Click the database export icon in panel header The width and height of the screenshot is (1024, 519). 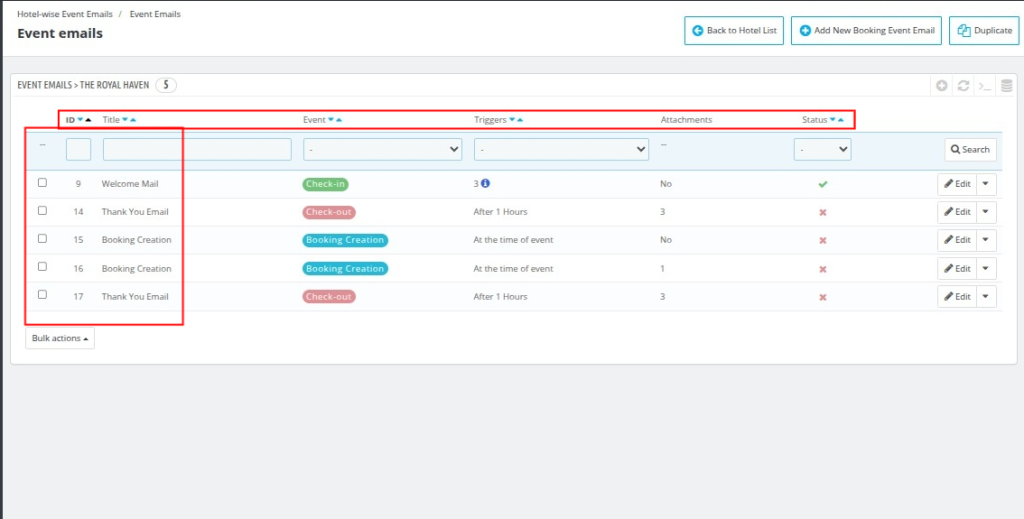(x=1006, y=86)
